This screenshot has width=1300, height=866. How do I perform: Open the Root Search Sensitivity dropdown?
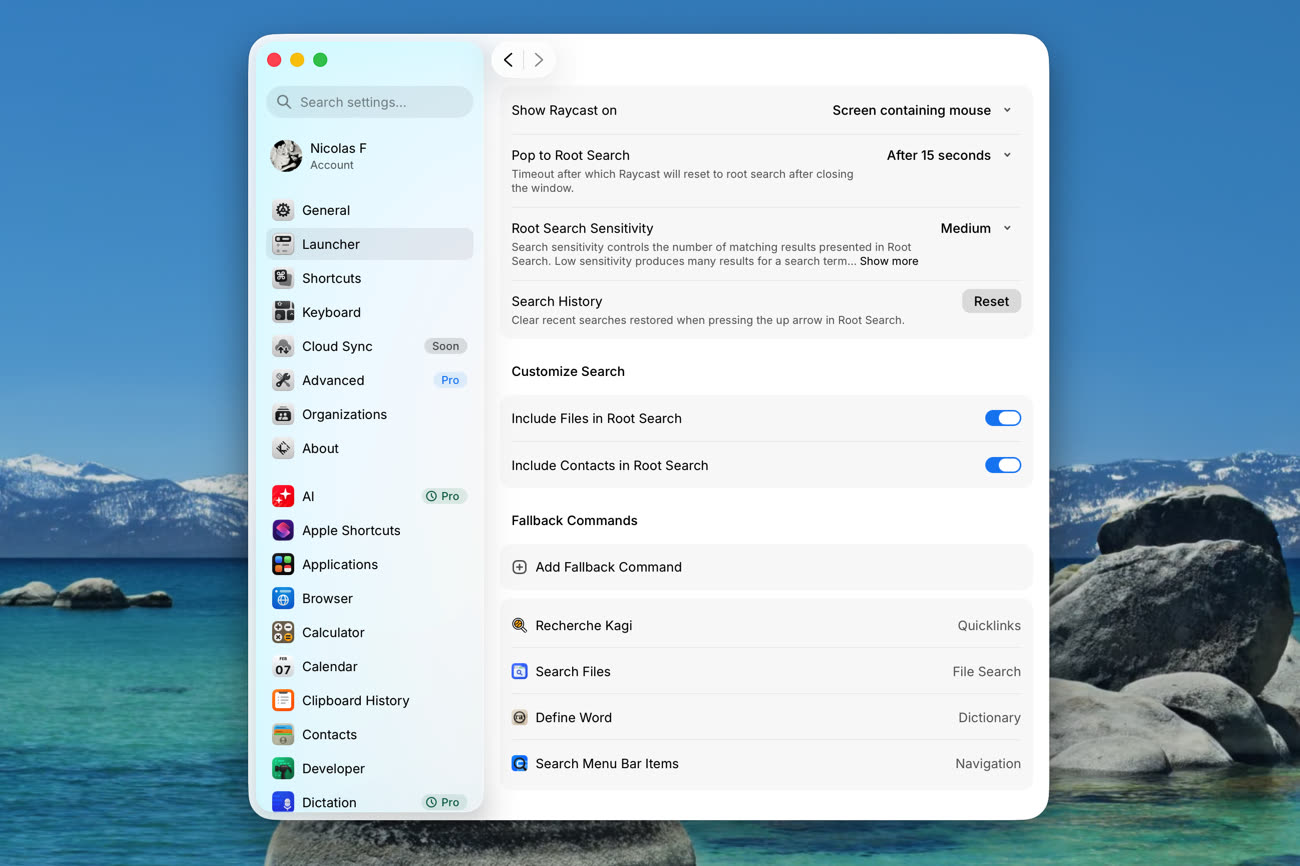pyautogui.click(x=977, y=228)
